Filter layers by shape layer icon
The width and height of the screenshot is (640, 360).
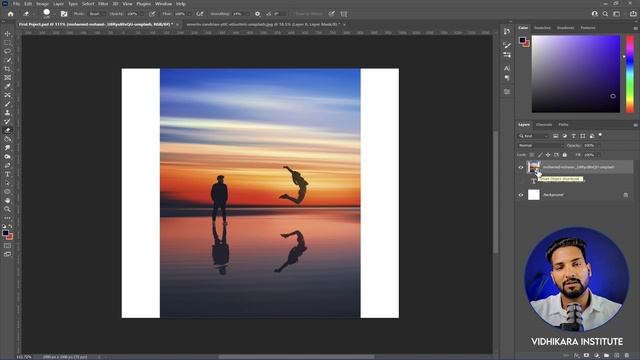tap(582, 136)
